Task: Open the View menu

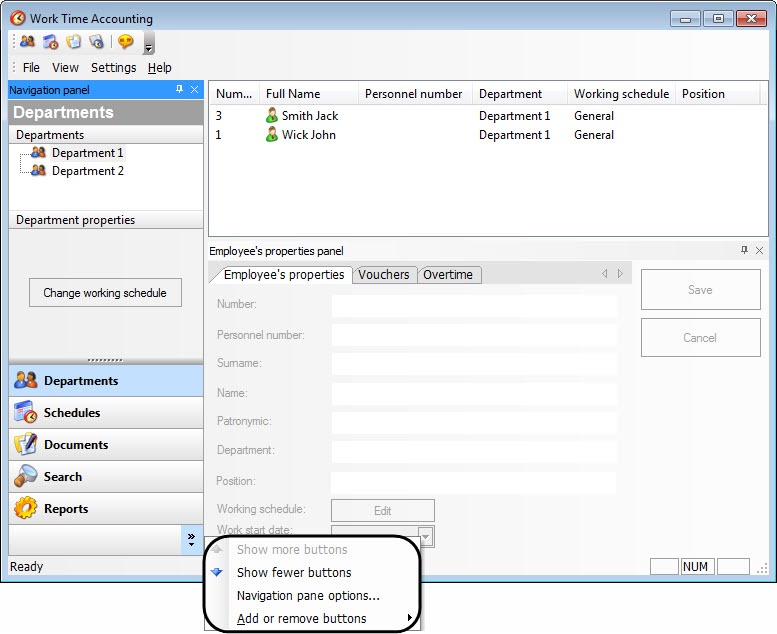Action: click(x=65, y=67)
